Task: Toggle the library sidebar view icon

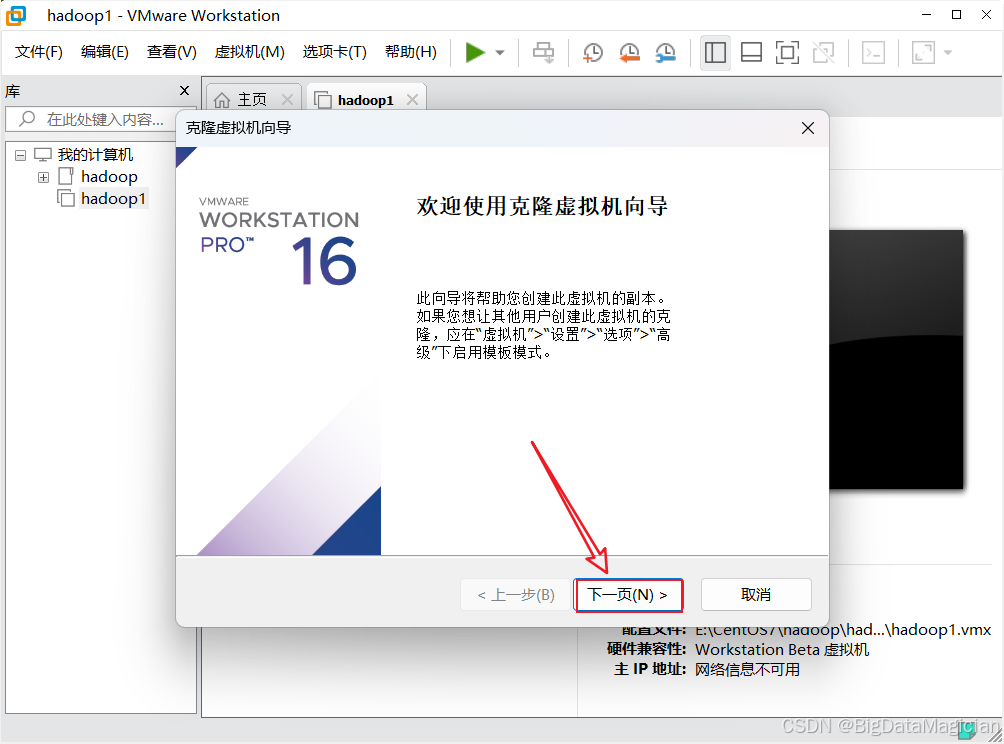Action: (715, 53)
